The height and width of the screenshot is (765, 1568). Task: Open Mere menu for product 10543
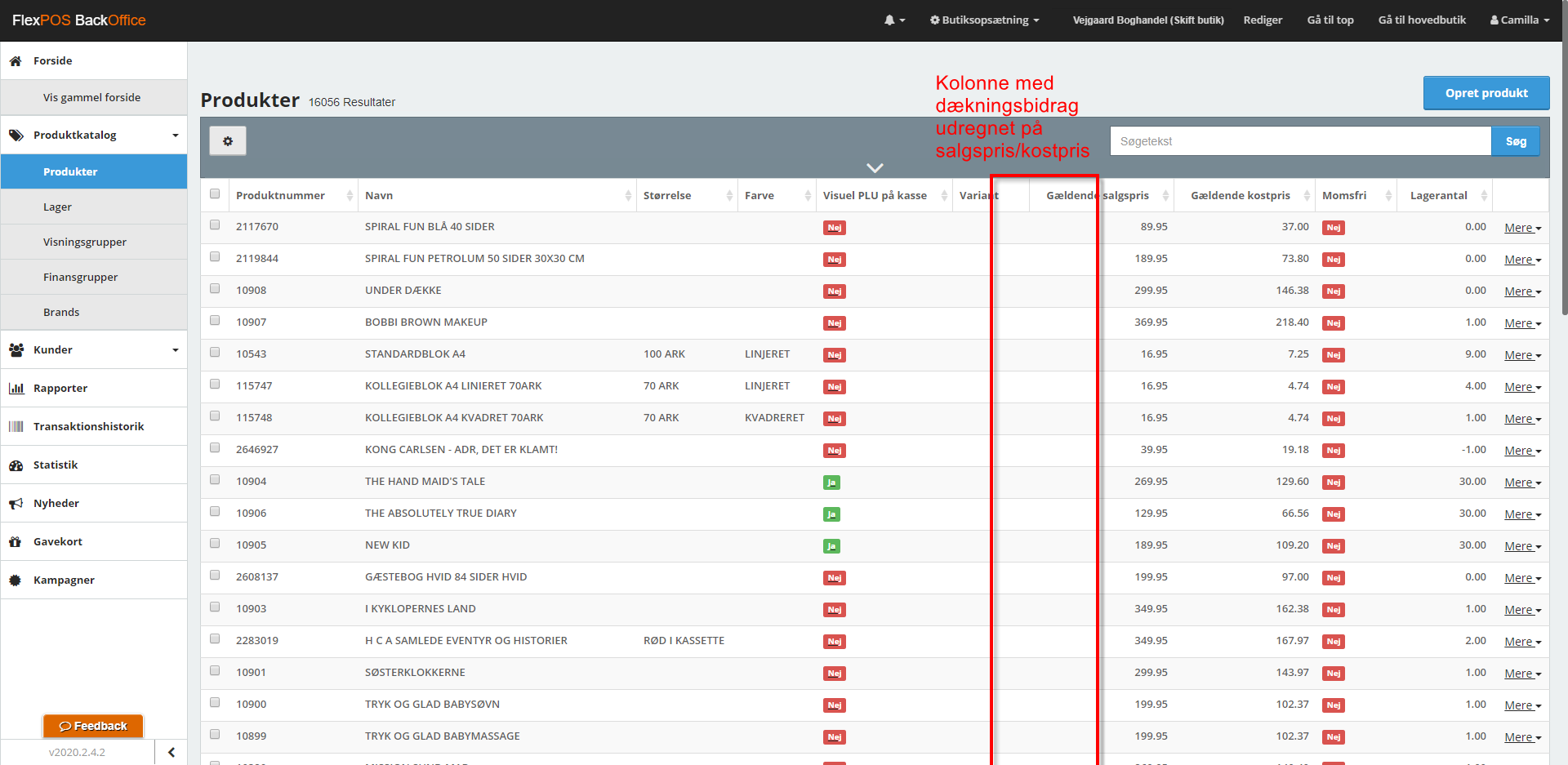(1522, 355)
